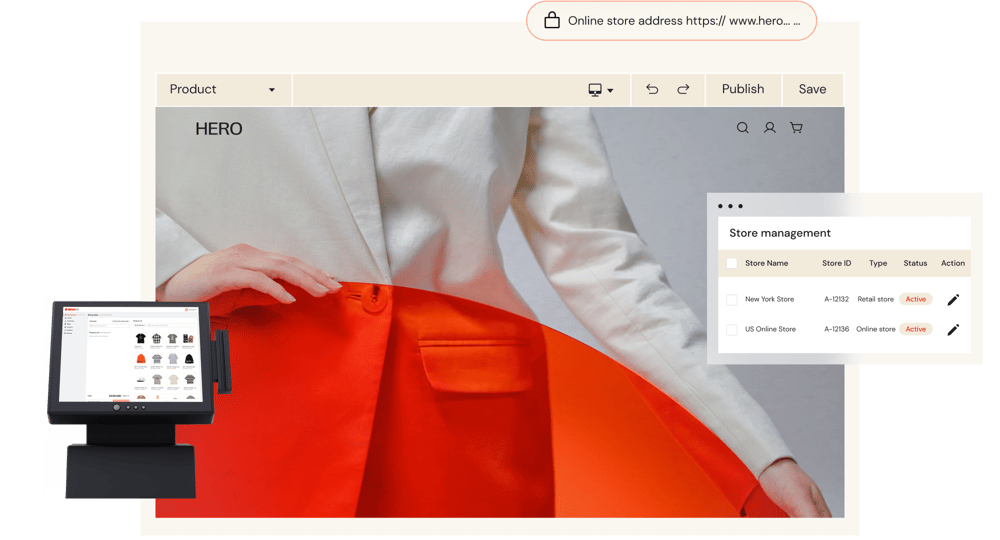The height and width of the screenshot is (540, 1000).
Task: Check the New York Store row checkbox
Action: coord(732,300)
